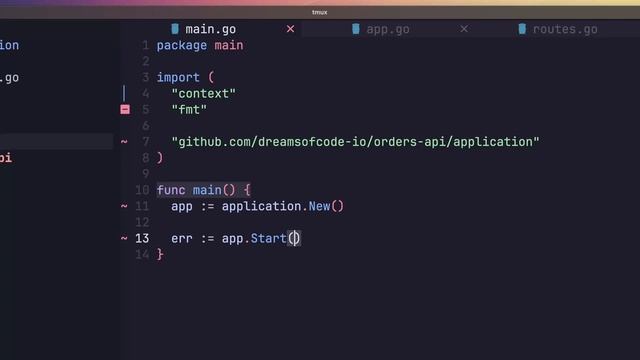The width and height of the screenshot is (640, 360).
Task: Click the red "pi" entry in the sidebar
Action: coord(6,158)
